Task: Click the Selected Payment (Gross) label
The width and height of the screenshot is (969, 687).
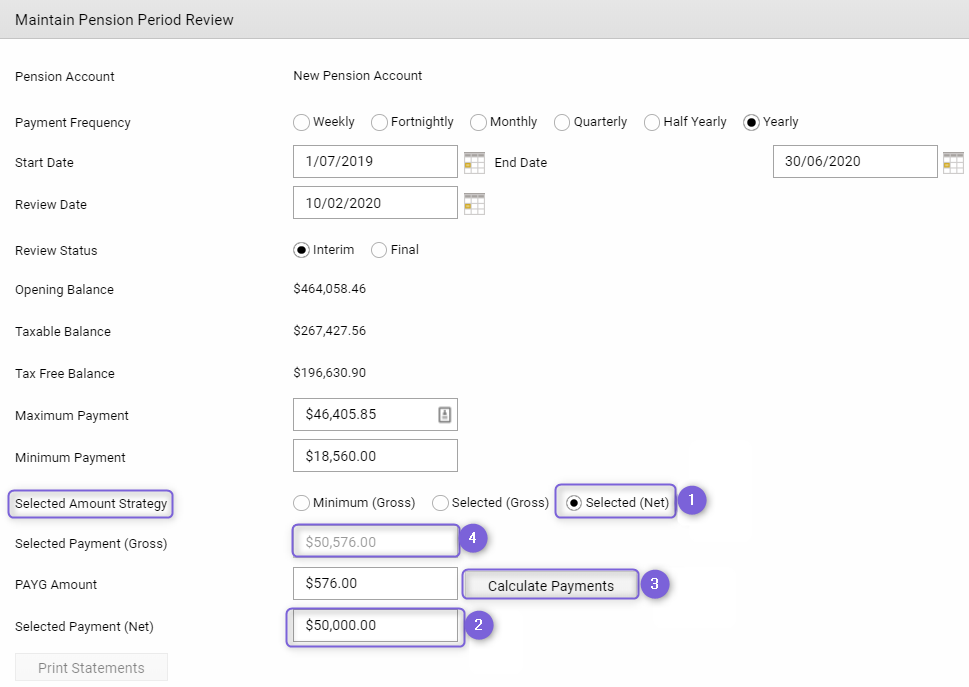Action: [91, 544]
